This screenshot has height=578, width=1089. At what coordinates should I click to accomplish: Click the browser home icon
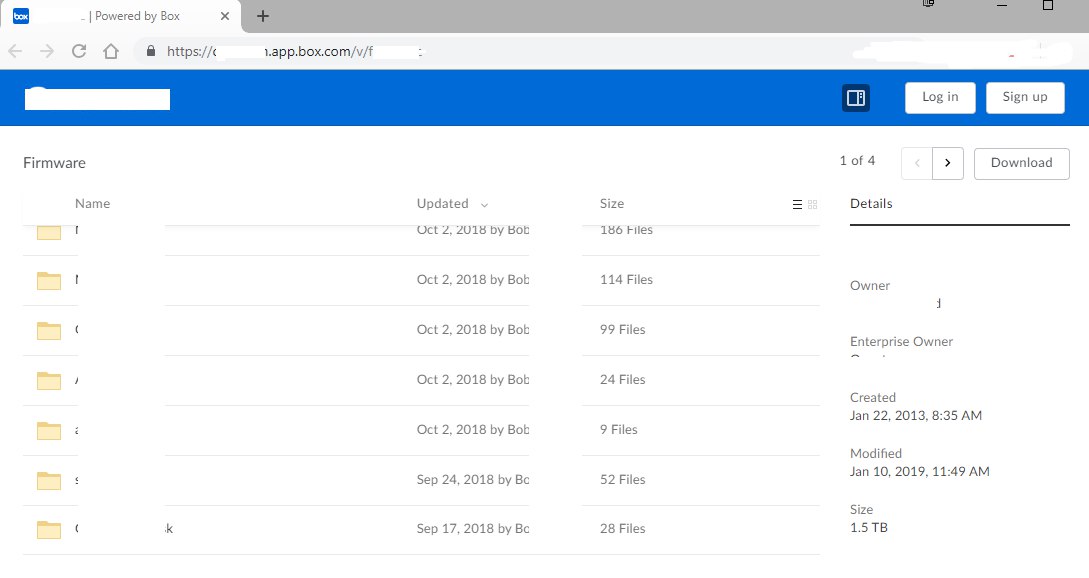111,51
